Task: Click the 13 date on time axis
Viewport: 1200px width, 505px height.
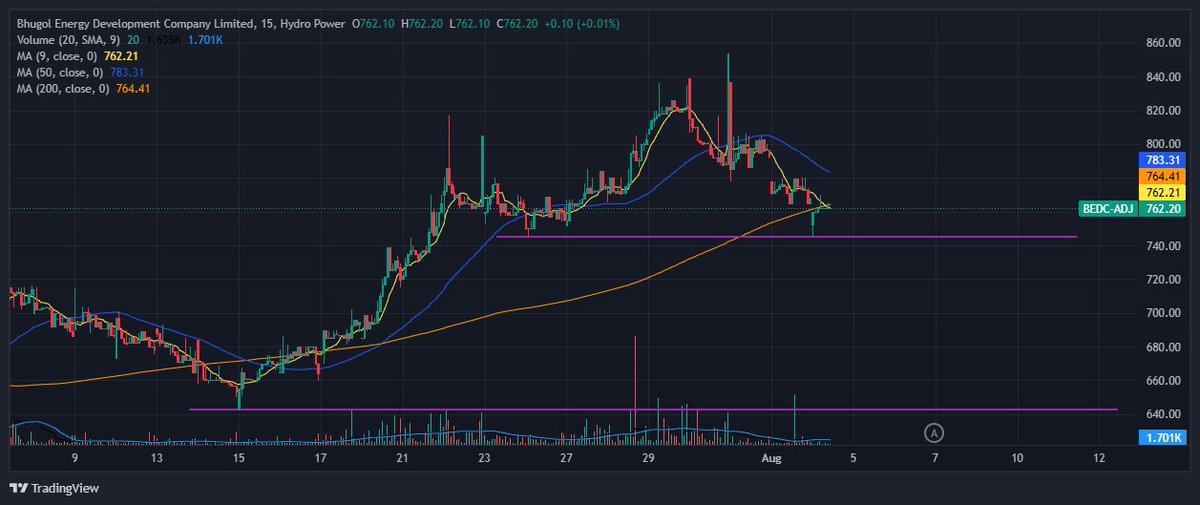Action: click(157, 457)
